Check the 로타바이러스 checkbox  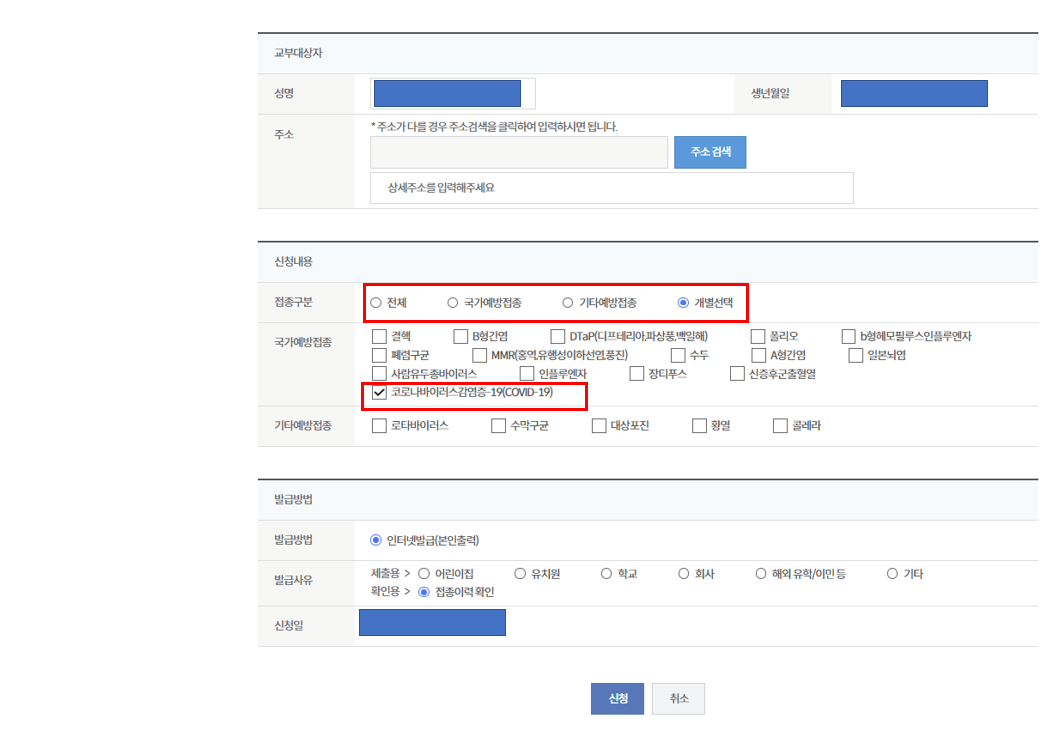(380, 426)
